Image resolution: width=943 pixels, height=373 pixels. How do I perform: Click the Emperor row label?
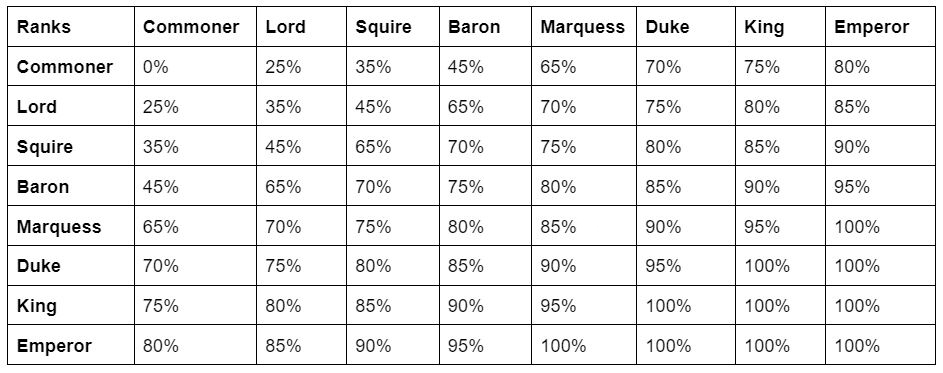[71, 345]
